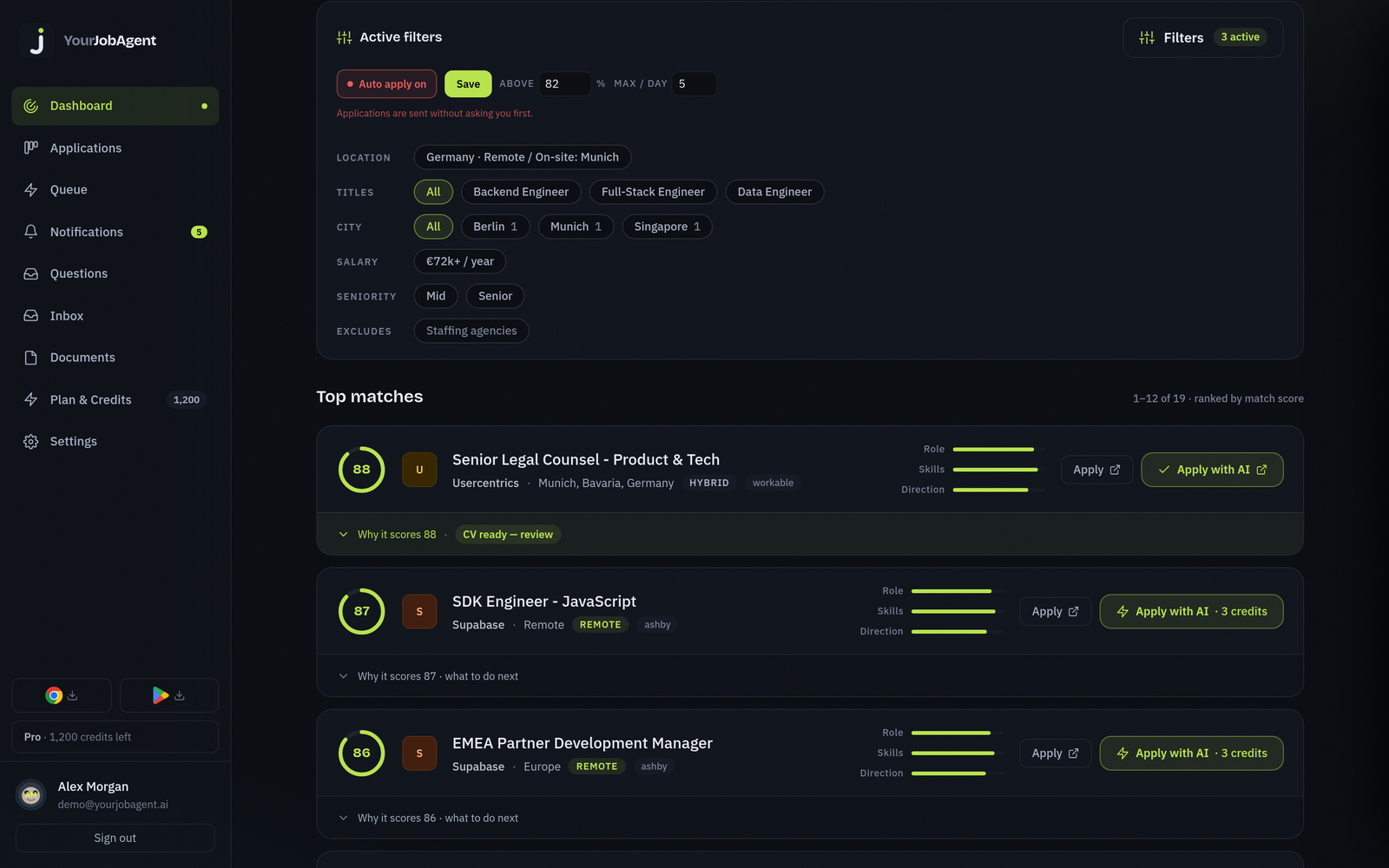
Task: Sign out of the account
Action: (x=115, y=838)
